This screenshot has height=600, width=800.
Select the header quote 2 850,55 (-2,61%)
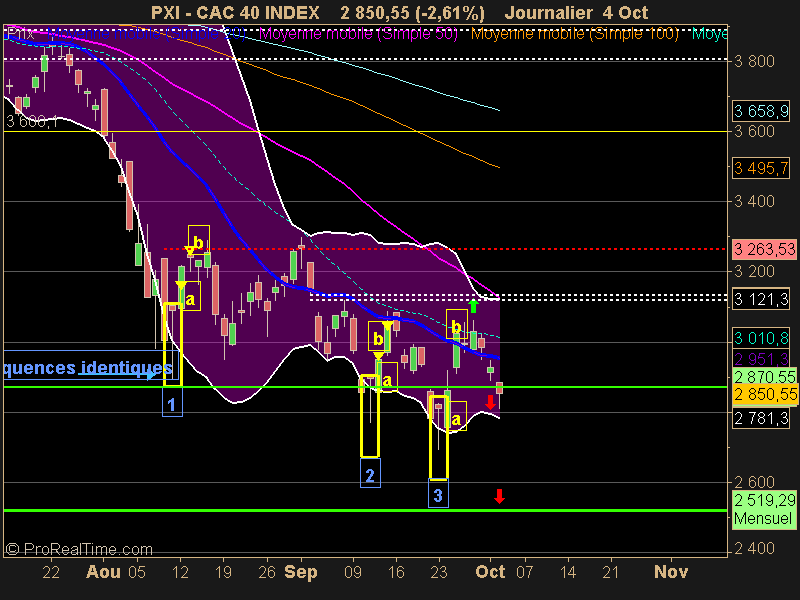[412, 12]
